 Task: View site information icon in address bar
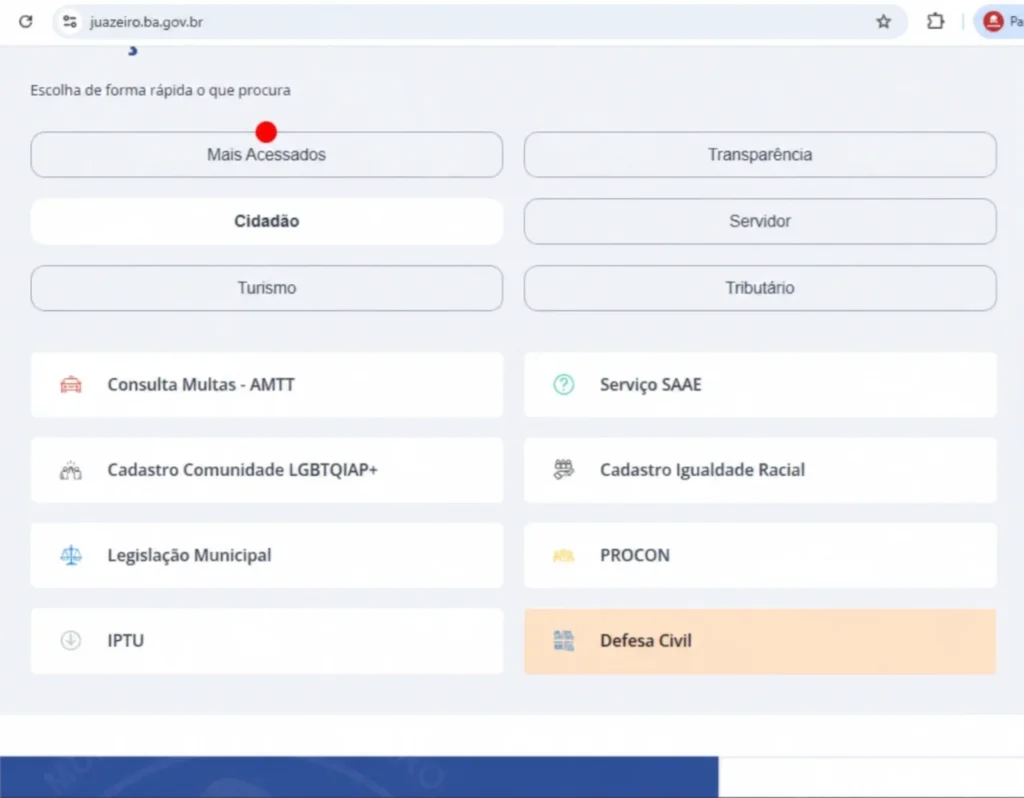pos(69,22)
